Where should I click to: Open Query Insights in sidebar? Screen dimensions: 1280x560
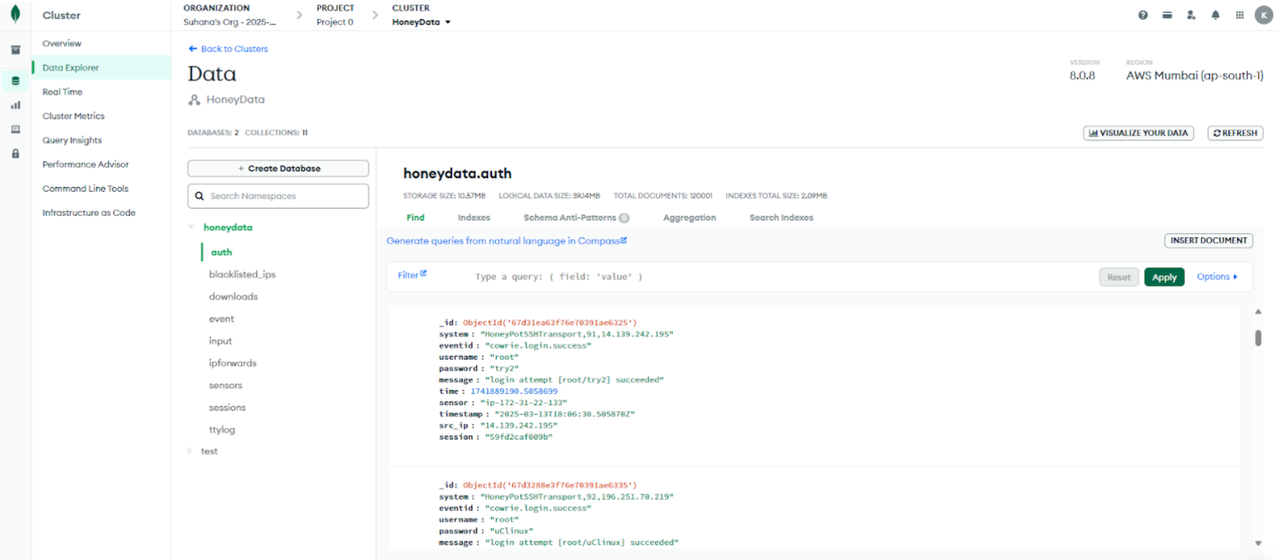point(72,140)
